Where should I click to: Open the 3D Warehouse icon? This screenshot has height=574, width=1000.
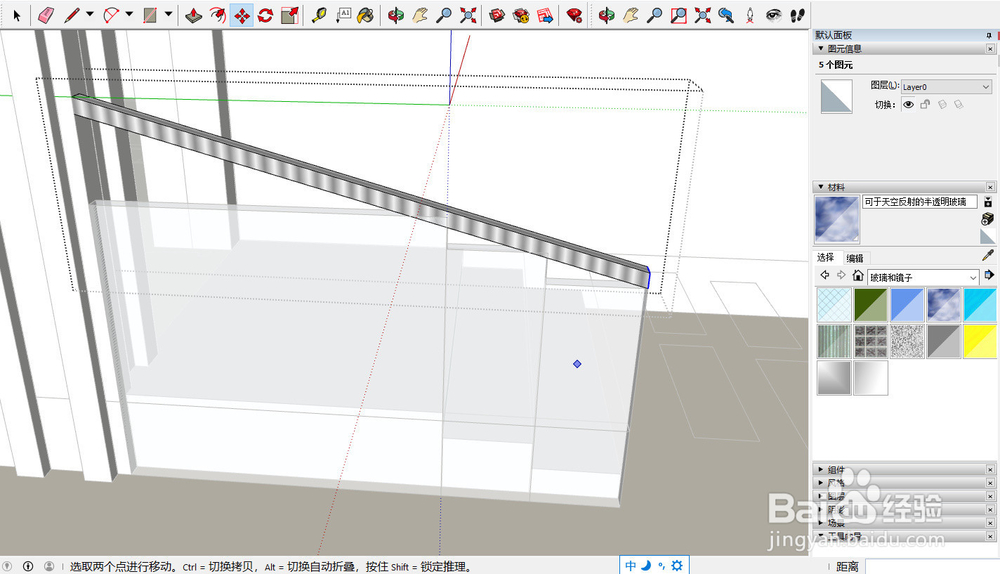click(x=497, y=15)
